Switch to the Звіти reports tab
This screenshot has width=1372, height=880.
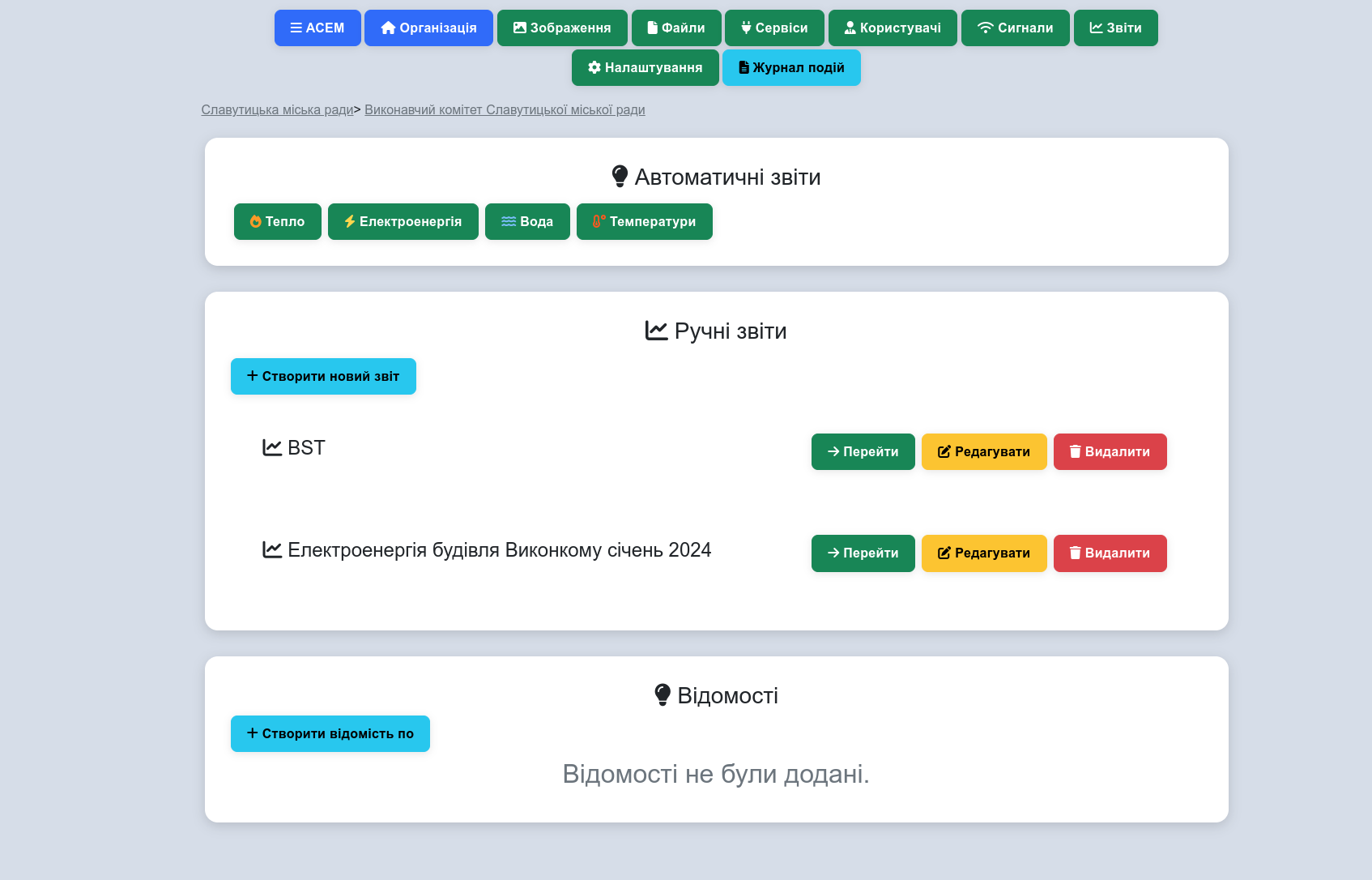coord(1115,28)
